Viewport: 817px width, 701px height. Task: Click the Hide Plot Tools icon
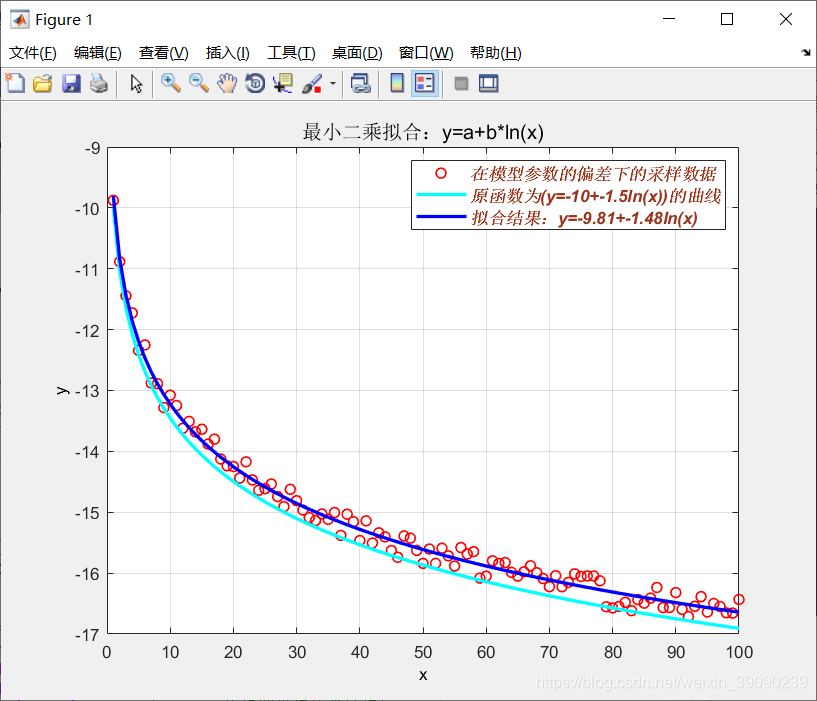pos(461,83)
